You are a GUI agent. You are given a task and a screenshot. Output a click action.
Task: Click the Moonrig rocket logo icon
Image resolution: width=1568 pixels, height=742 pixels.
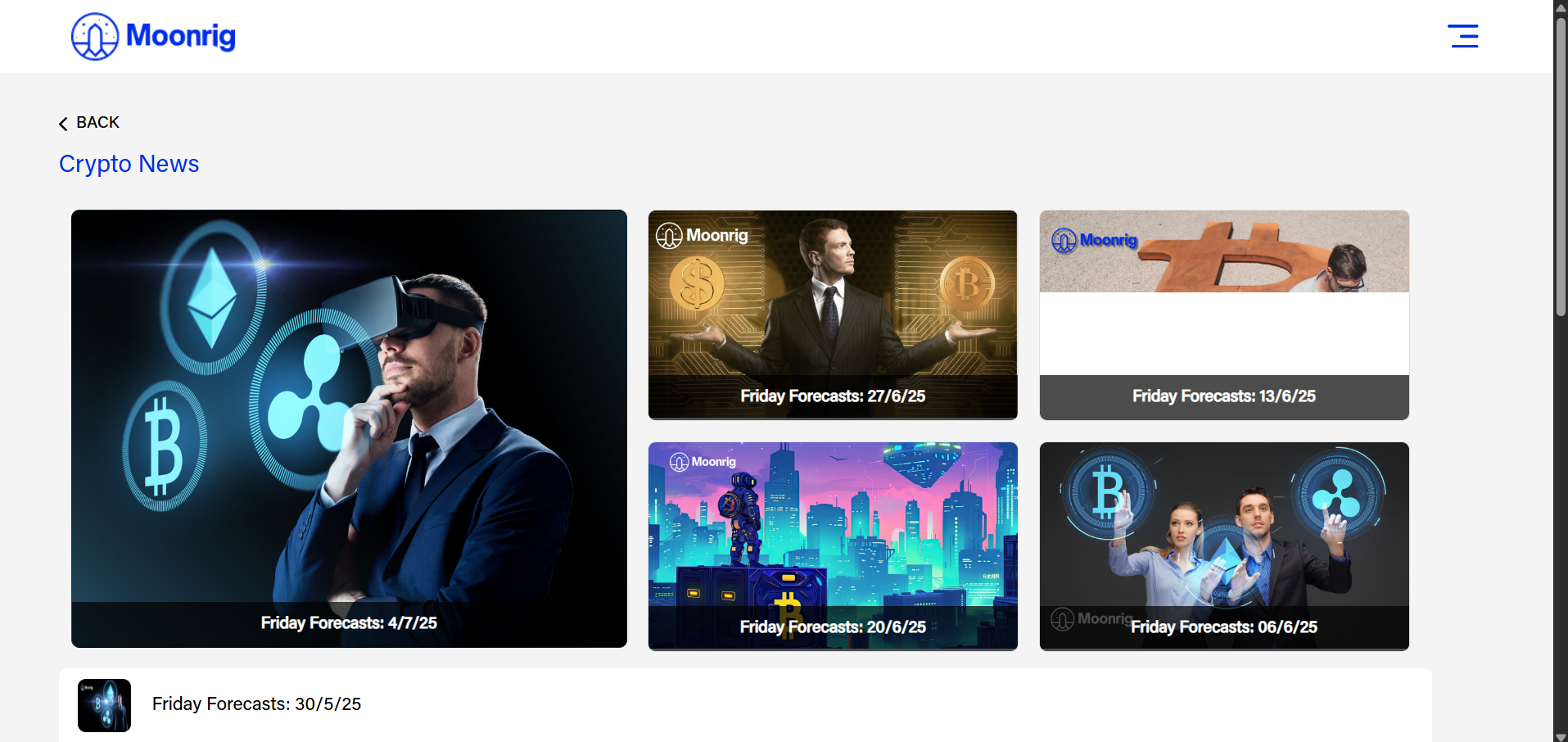[x=95, y=36]
